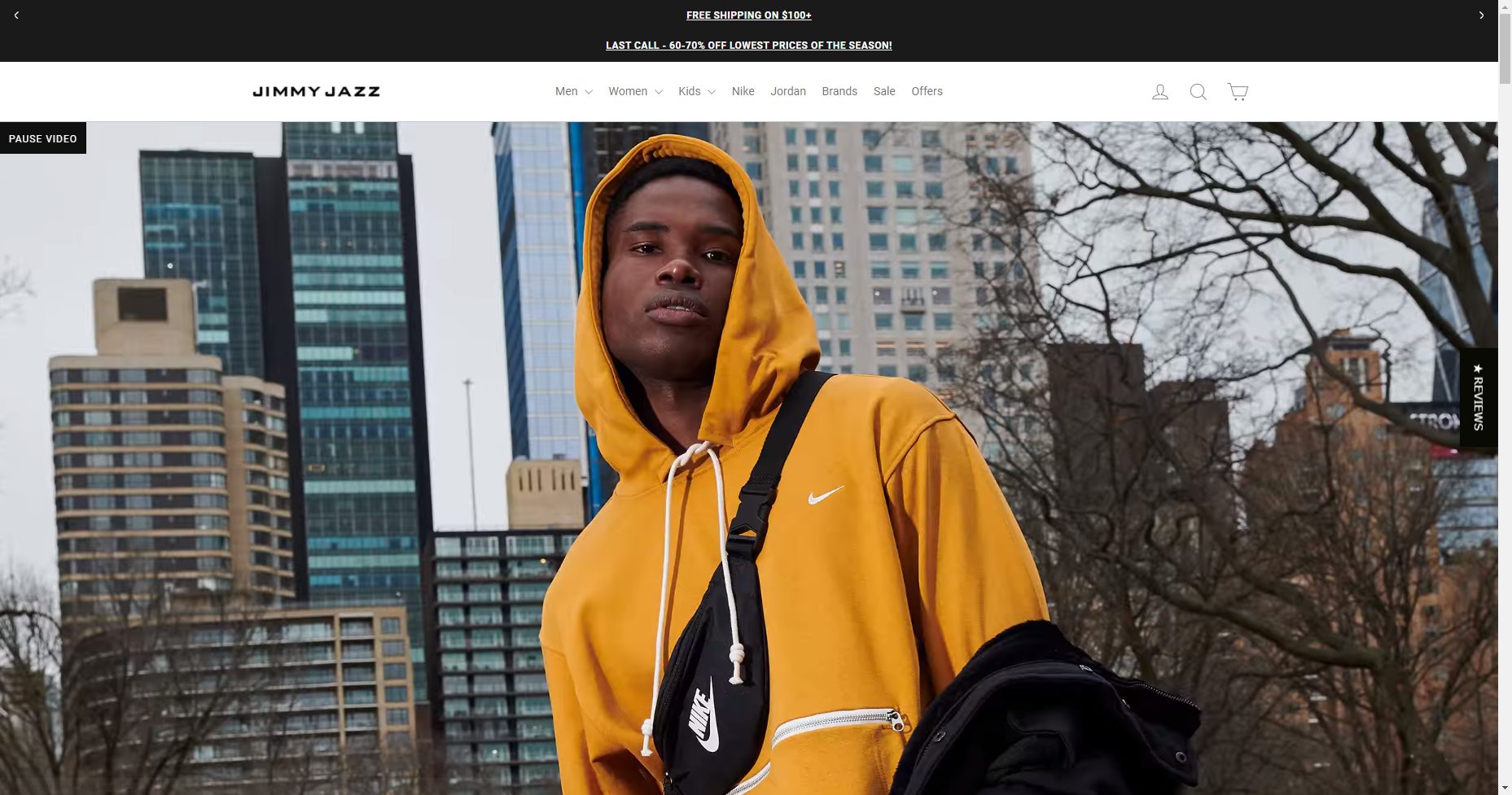This screenshot has width=1512, height=795.
Task: Expand the Kids dropdown menu
Action: (697, 91)
